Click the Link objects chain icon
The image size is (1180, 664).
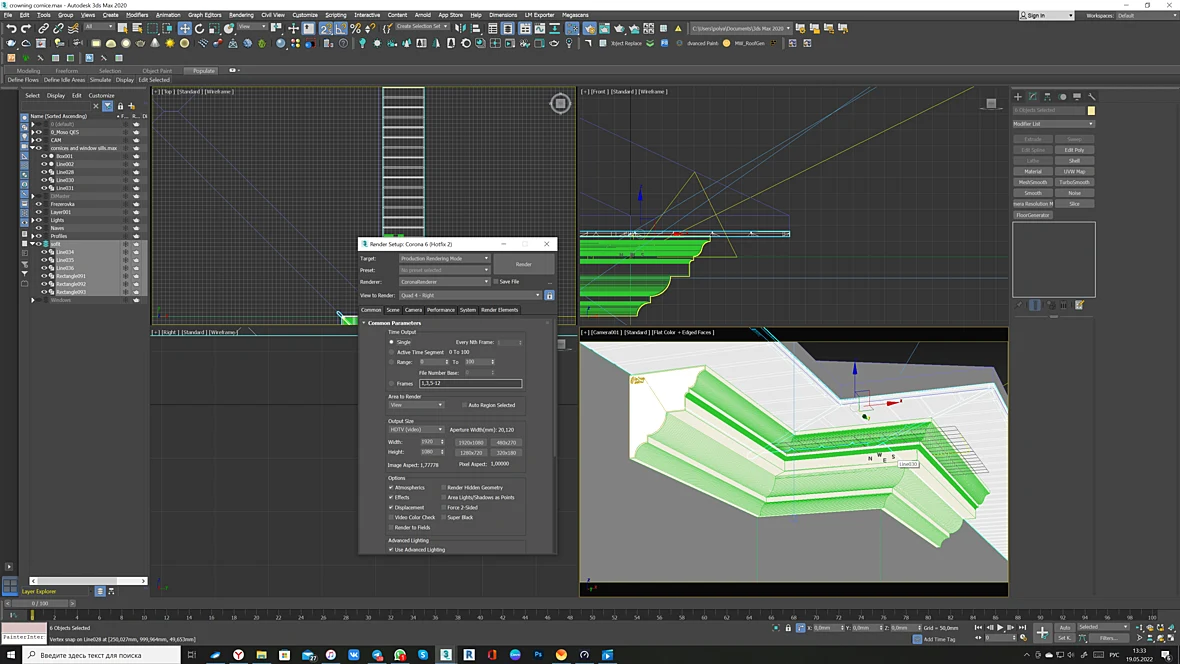[43, 29]
